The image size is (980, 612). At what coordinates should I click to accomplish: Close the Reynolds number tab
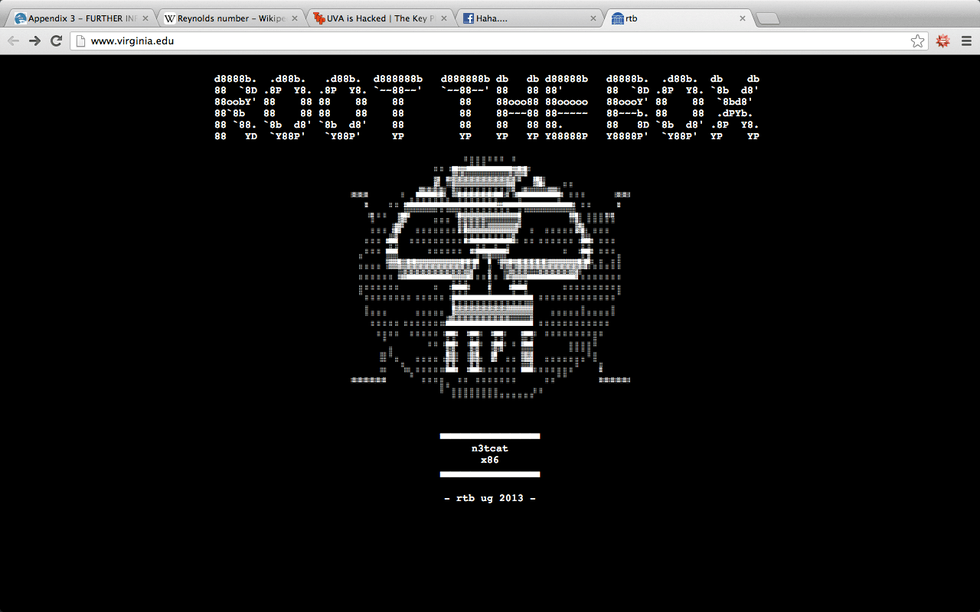294,18
